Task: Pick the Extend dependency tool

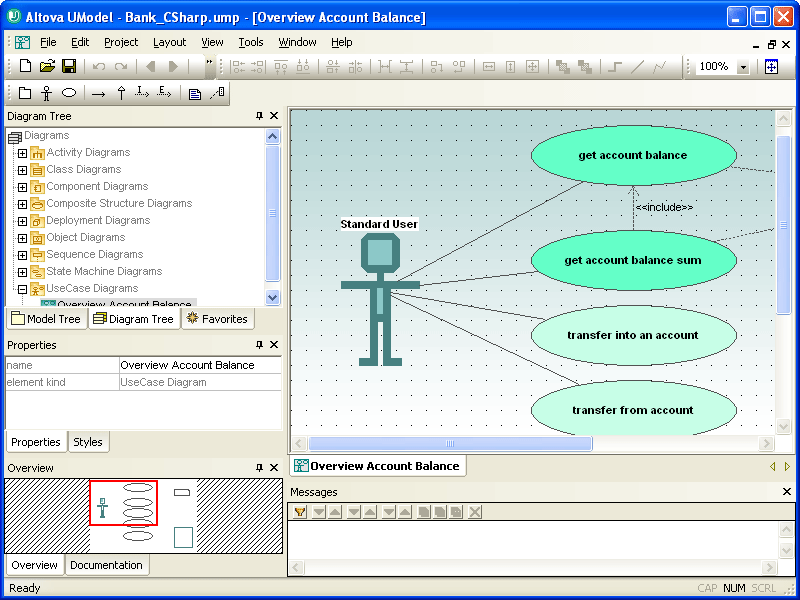Action: click(164, 93)
